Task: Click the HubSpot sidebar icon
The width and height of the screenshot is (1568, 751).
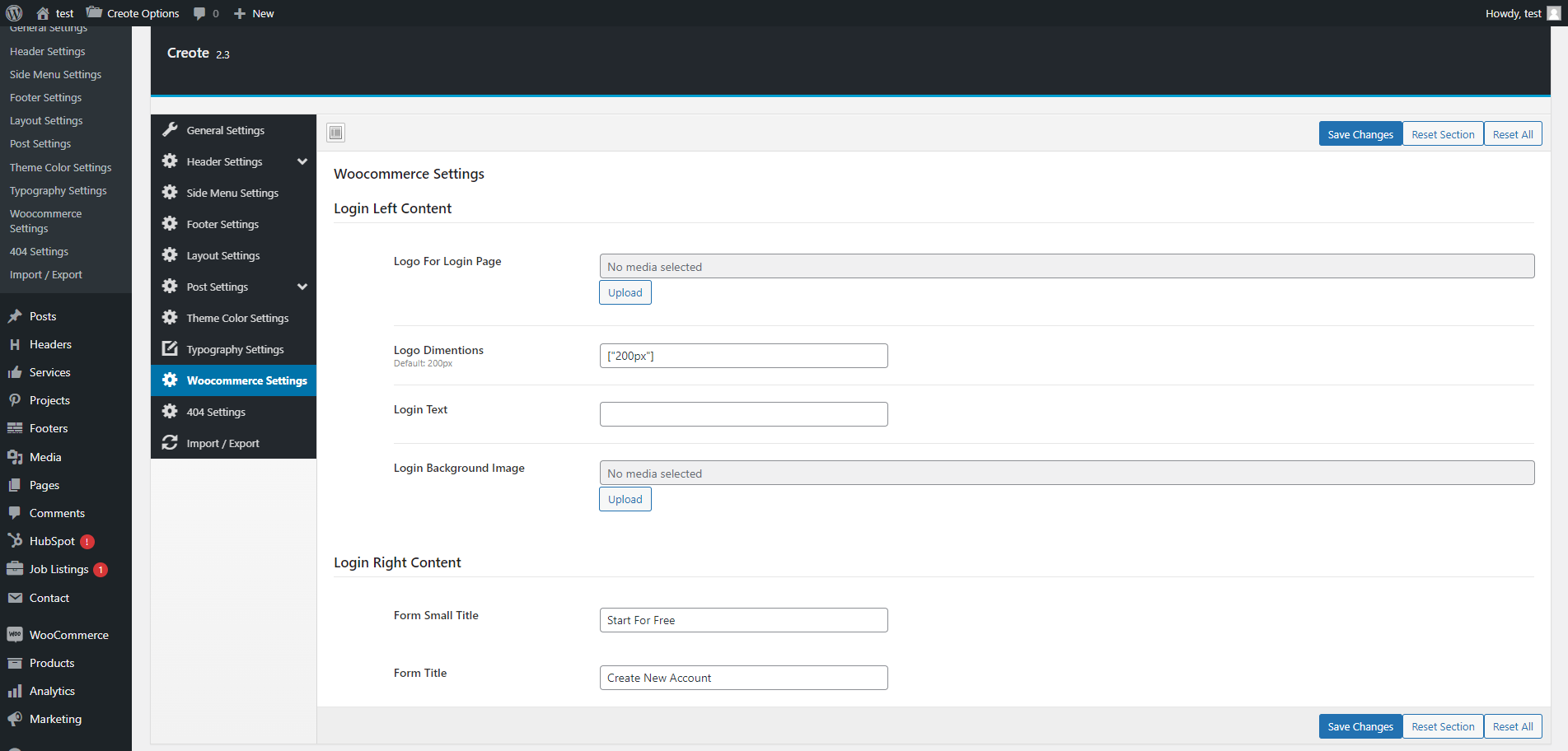Action: click(15, 541)
